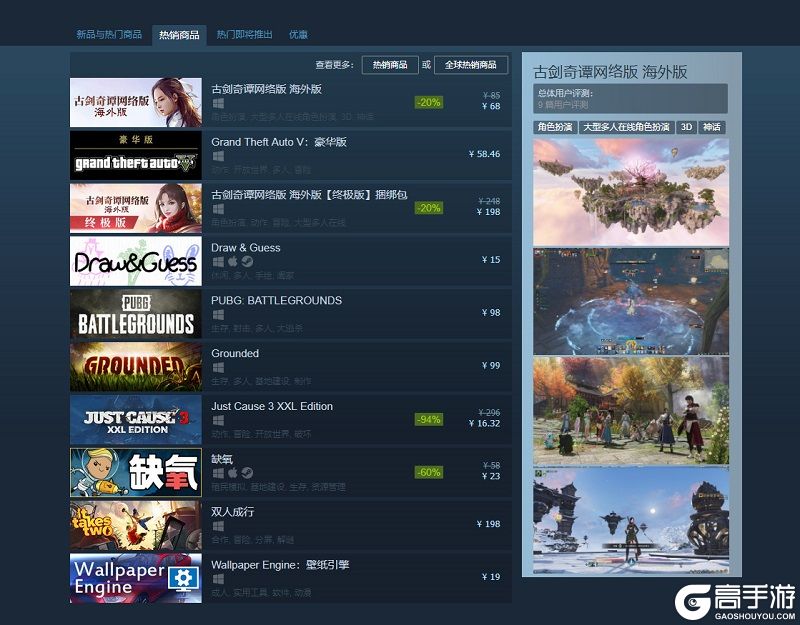This screenshot has width=800, height=625.
Task: Click the 热销商品 see-more button
Action: 390,65
